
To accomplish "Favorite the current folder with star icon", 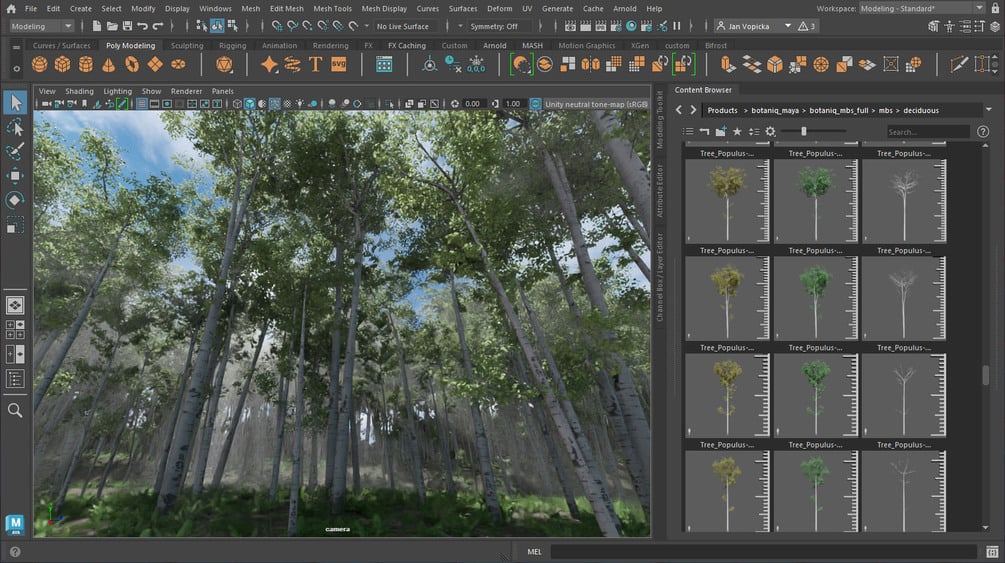I will [x=737, y=131].
